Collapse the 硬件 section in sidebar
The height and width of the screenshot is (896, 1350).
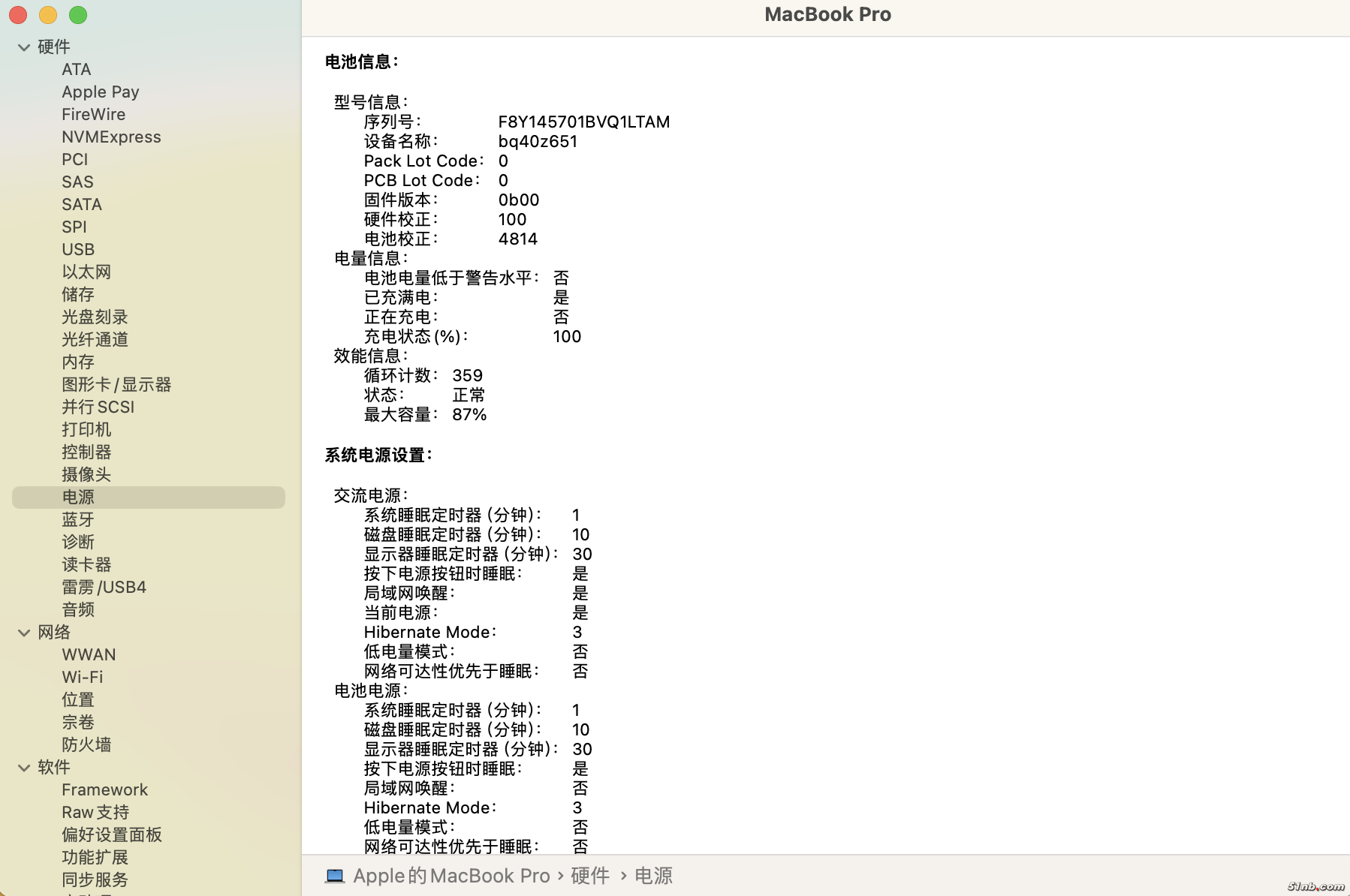[x=23, y=47]
